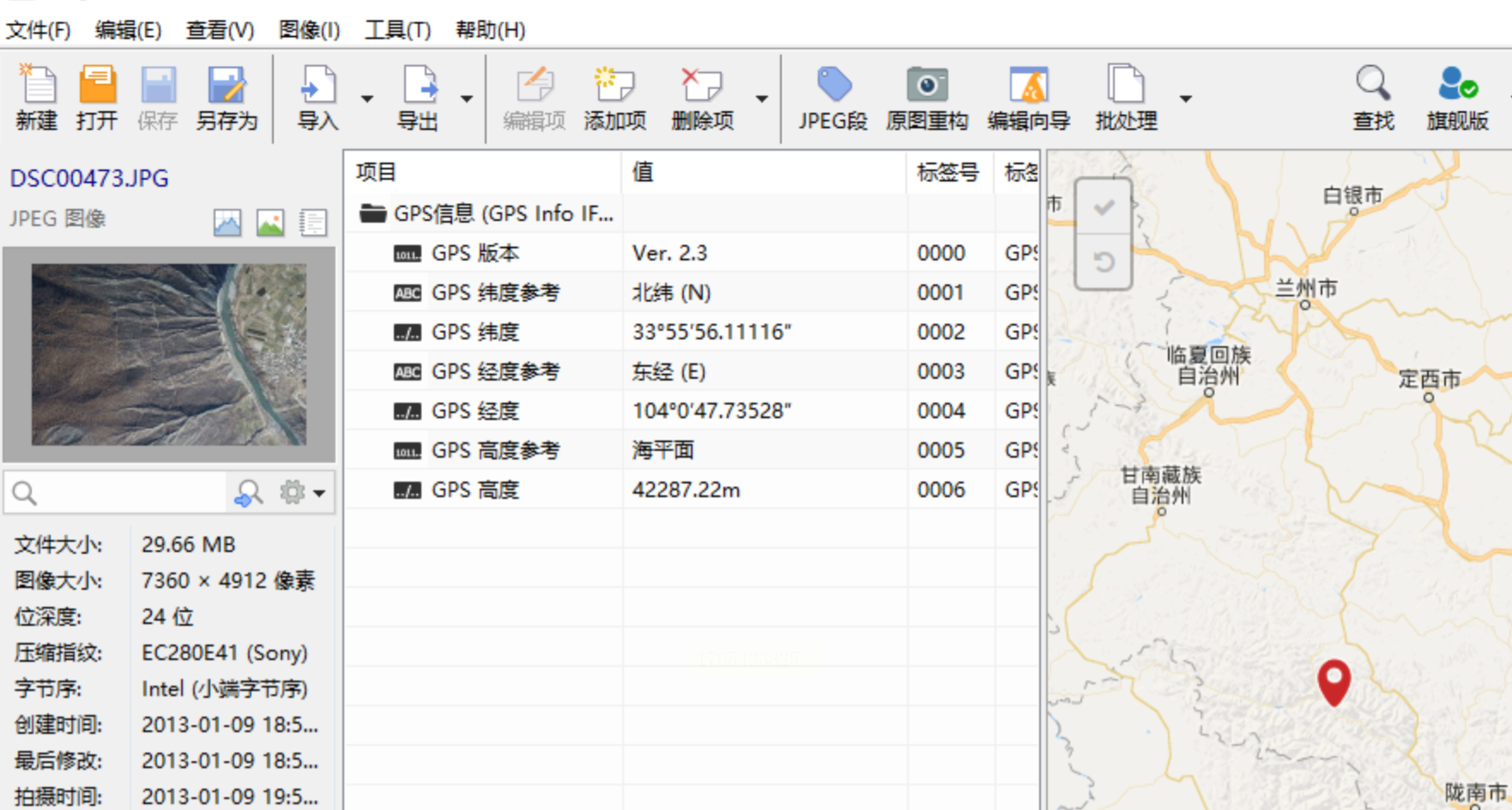The image size is (1512, 810).
Task: Click the 旗舰版 button
Action: [x=1457, y=98]
